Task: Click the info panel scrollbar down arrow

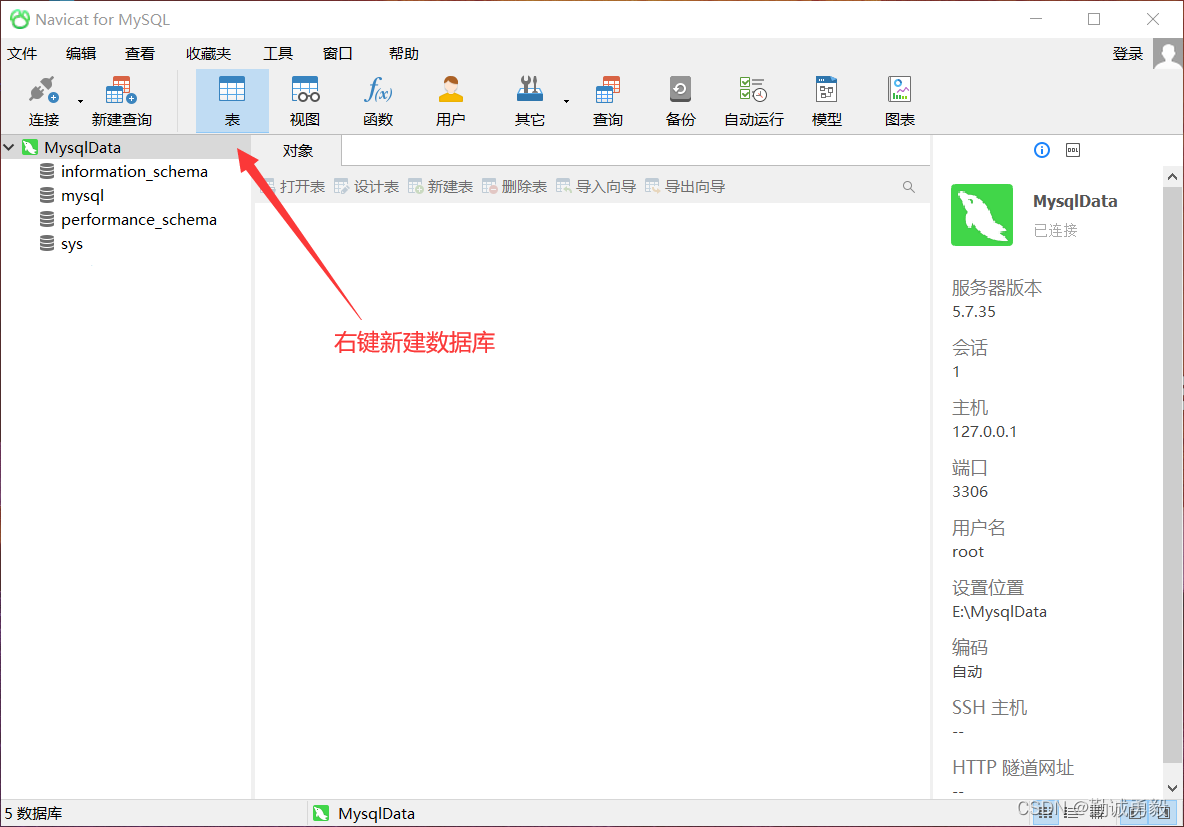Action: tap(1172, 788)
